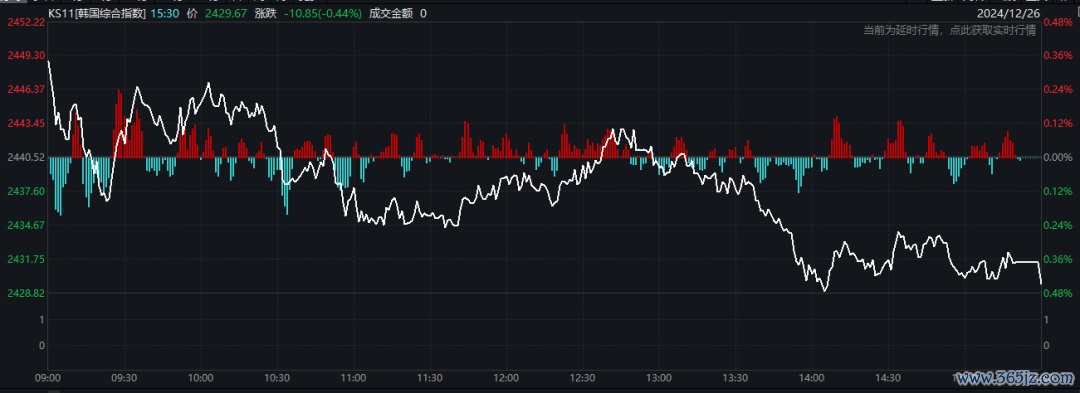Image resolution: width=1080 pixels, height=393 pixels.
Task: Click the real-time quotes notice link
Action: [950, 30]
